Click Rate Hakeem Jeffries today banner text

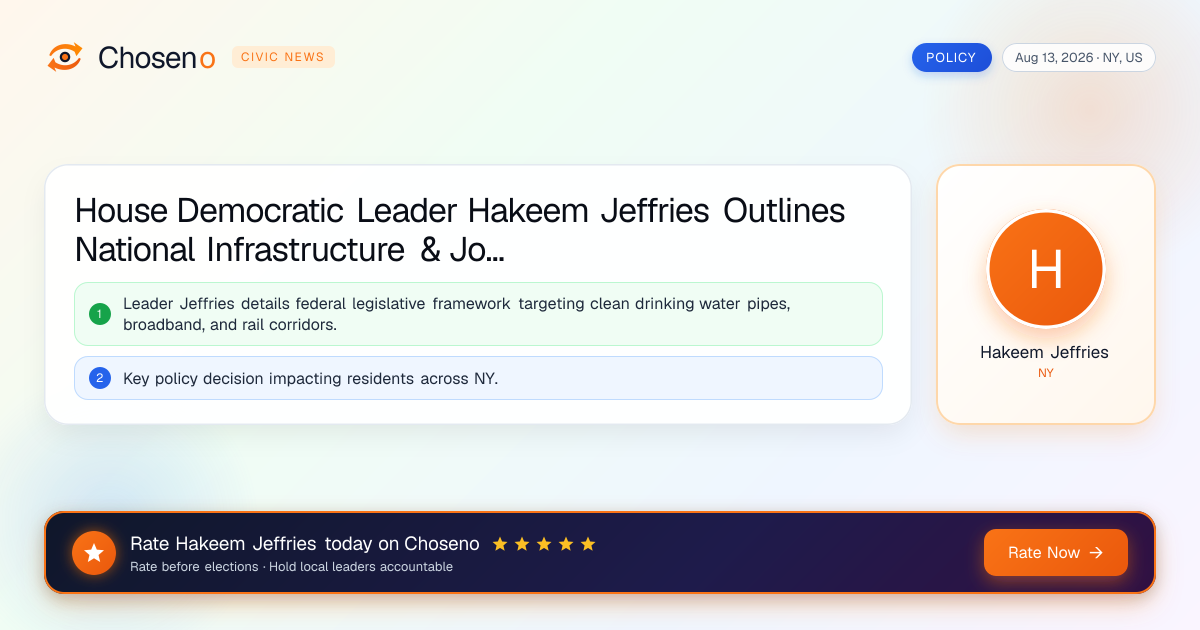tap(305, 544)
